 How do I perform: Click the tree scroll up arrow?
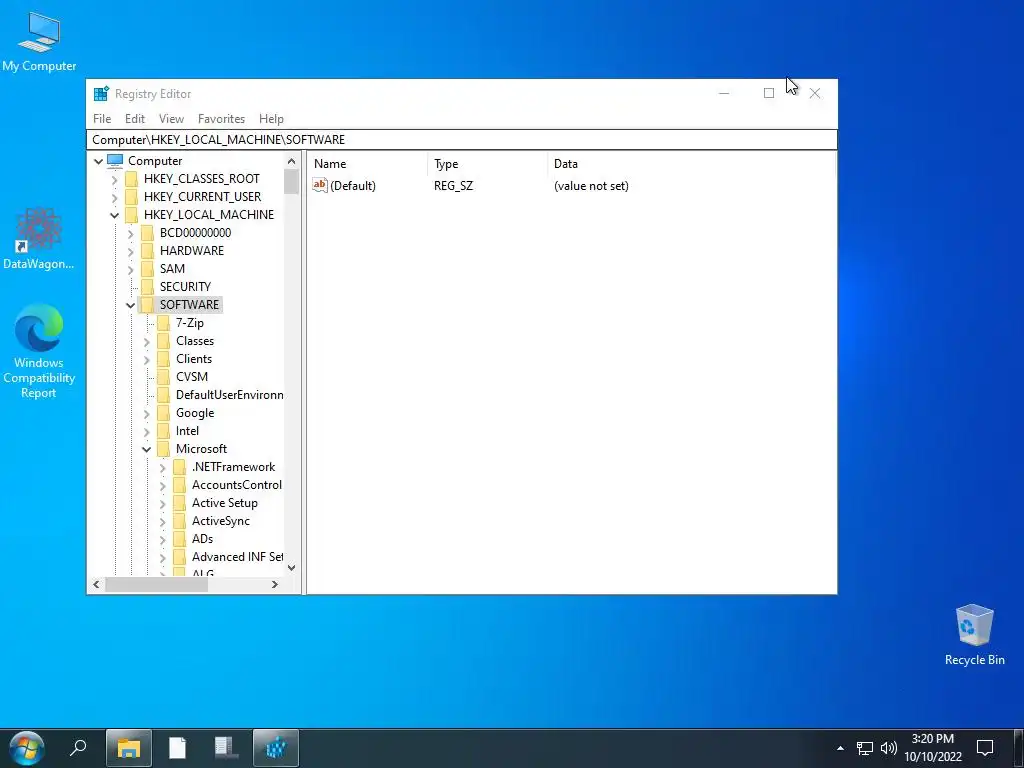pyautogui.click(x=291, y=161)
